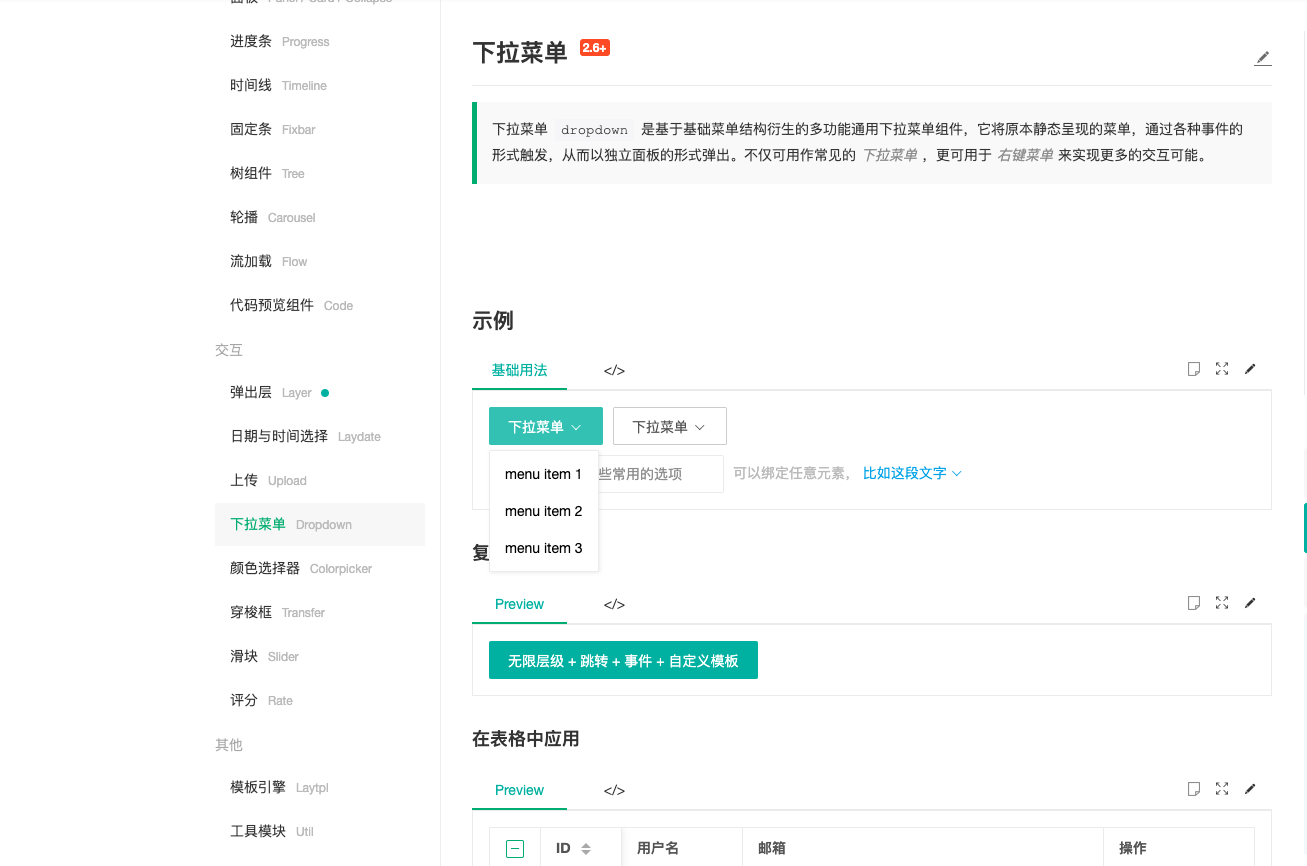Click the 2.6+ version badge
1307x866 pixels.
pos(595,48)
